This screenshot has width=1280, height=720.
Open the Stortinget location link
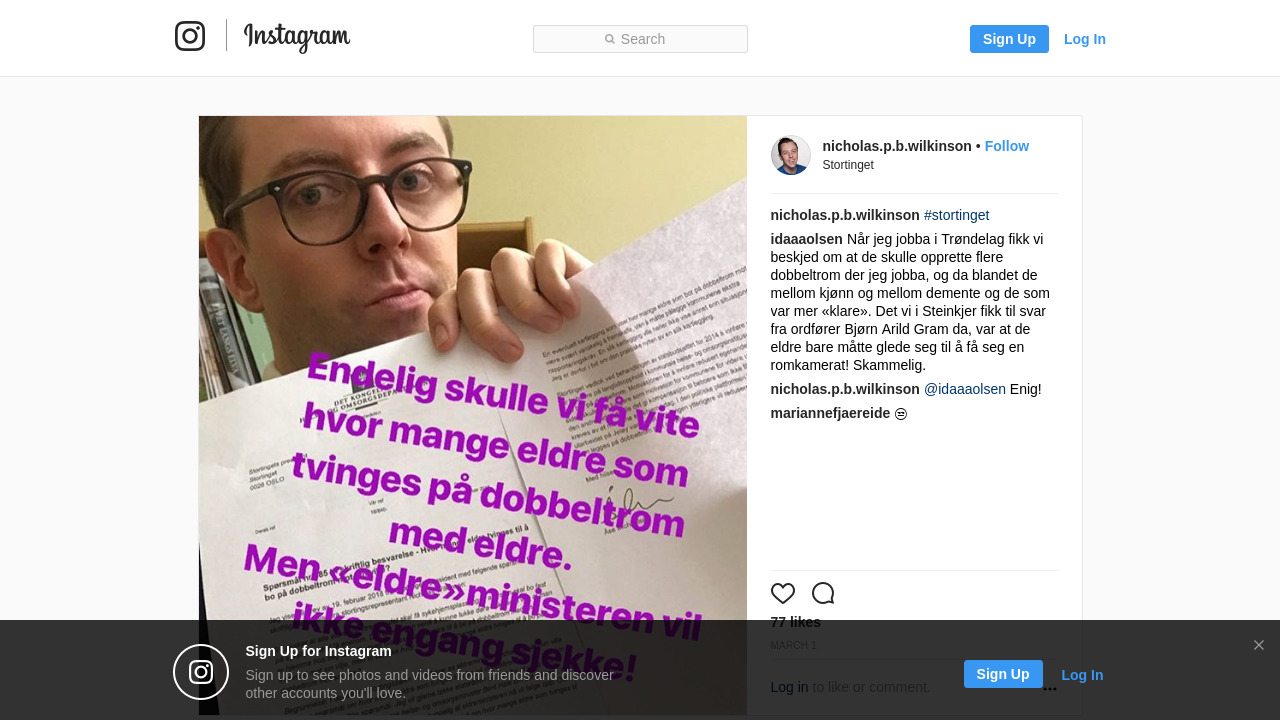[x=848, y=165]
